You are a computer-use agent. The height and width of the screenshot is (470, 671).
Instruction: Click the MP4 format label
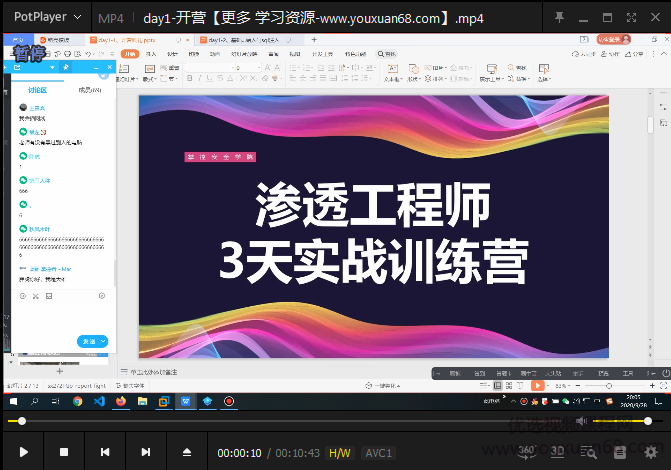[110, 18]
